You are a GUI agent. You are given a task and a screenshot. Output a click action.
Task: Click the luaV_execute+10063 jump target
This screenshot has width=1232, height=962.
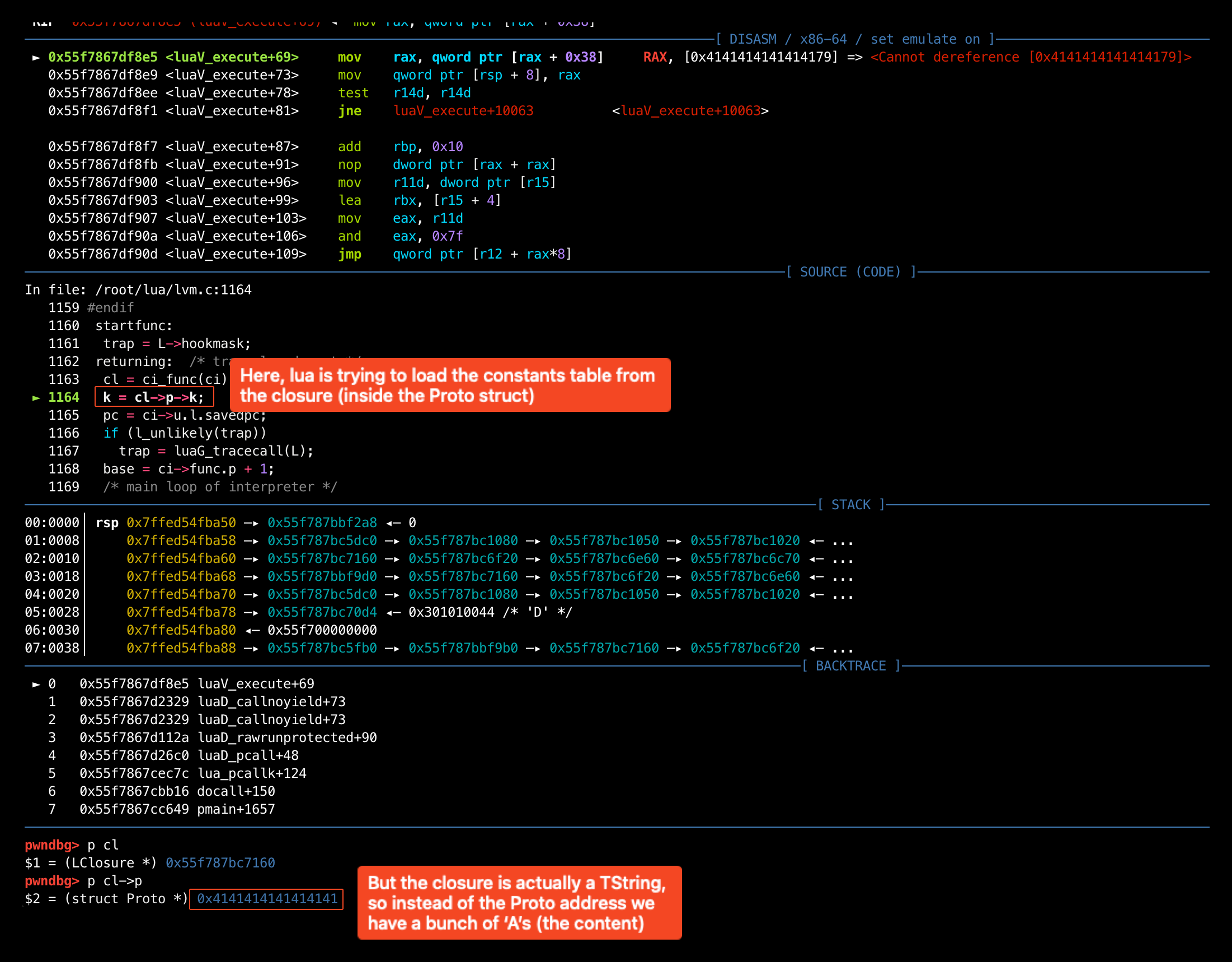pos(463,111)
